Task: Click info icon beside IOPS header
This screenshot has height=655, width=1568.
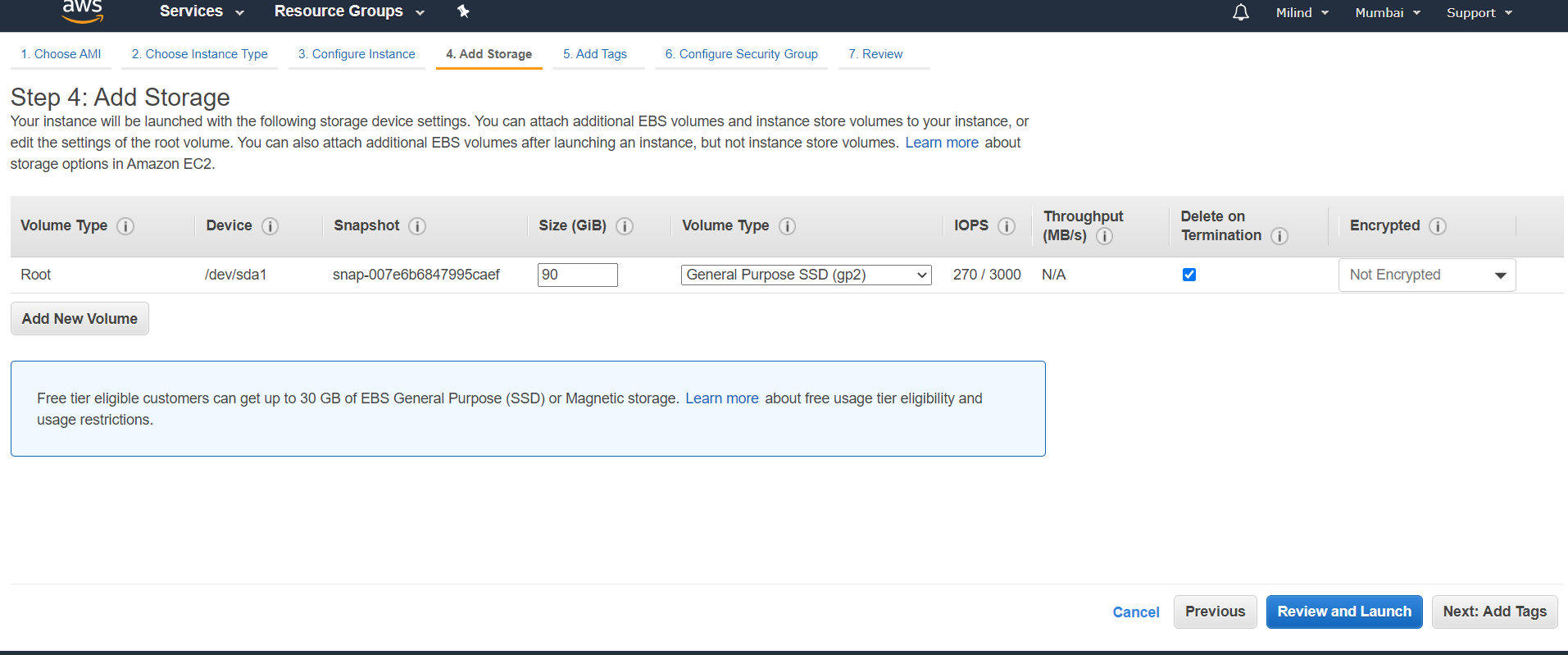Action: 1007,226
